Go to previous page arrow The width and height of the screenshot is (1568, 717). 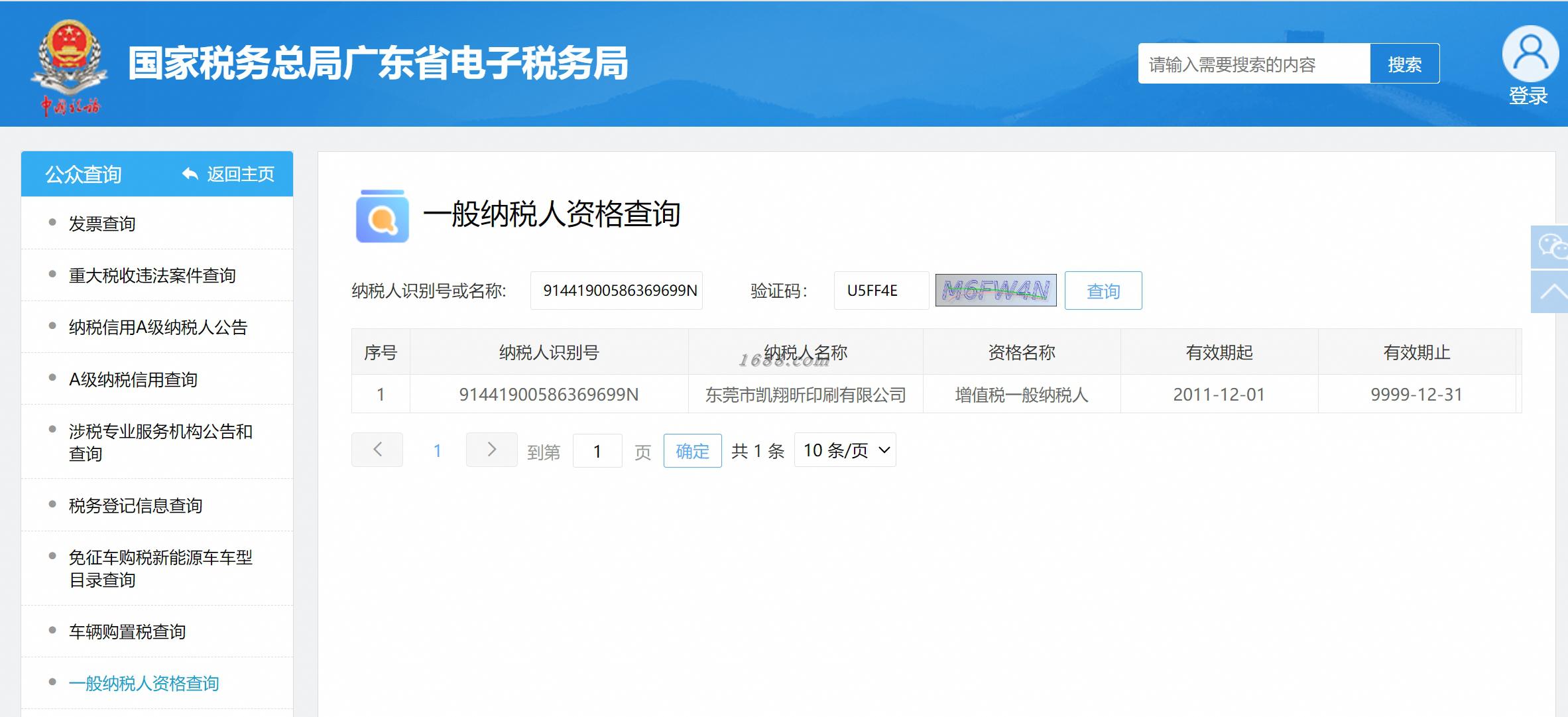click(377, 450)
